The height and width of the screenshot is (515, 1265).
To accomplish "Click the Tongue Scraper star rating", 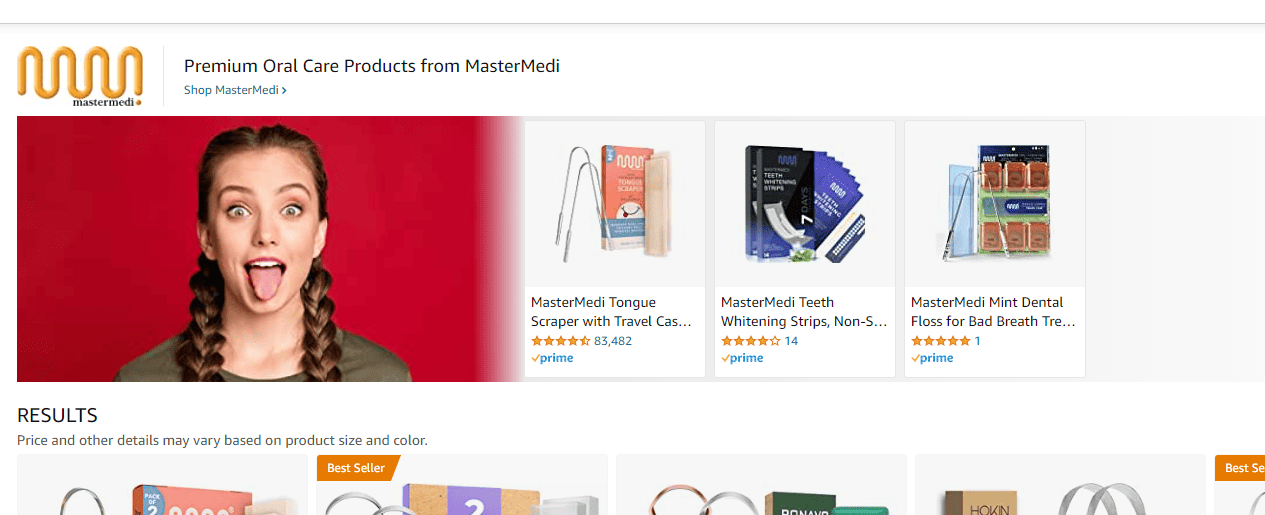I will [x=561, y=341].
